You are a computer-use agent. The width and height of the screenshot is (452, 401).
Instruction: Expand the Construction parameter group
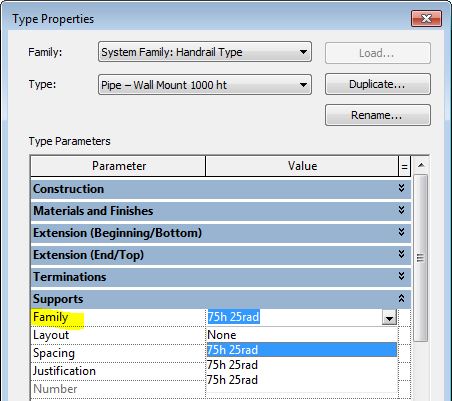coord(401,188)
